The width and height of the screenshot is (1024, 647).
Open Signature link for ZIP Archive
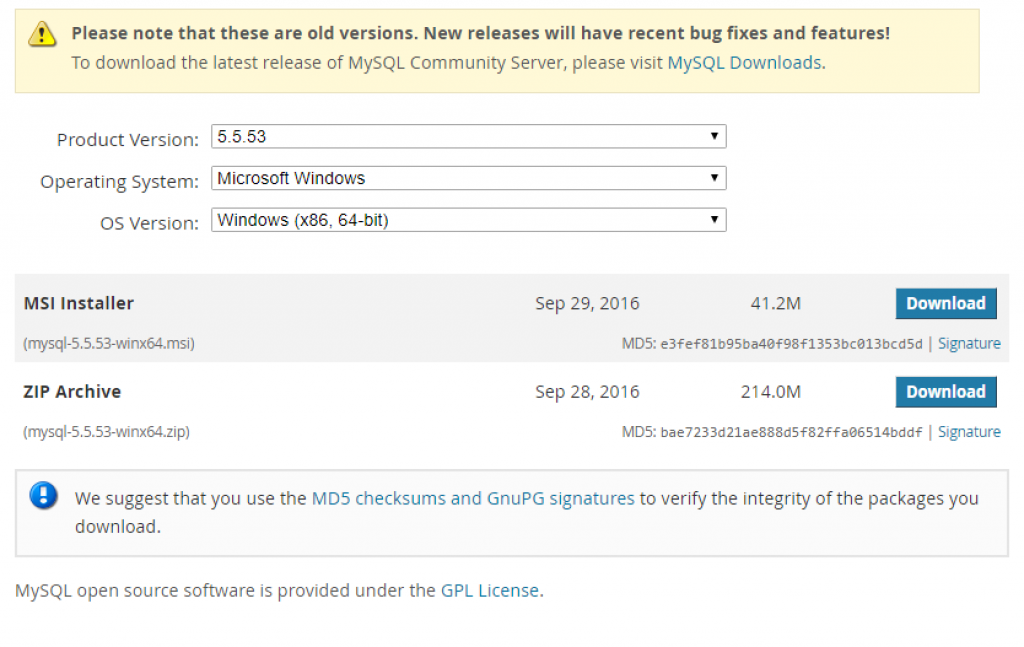click(x=968, y=432)
